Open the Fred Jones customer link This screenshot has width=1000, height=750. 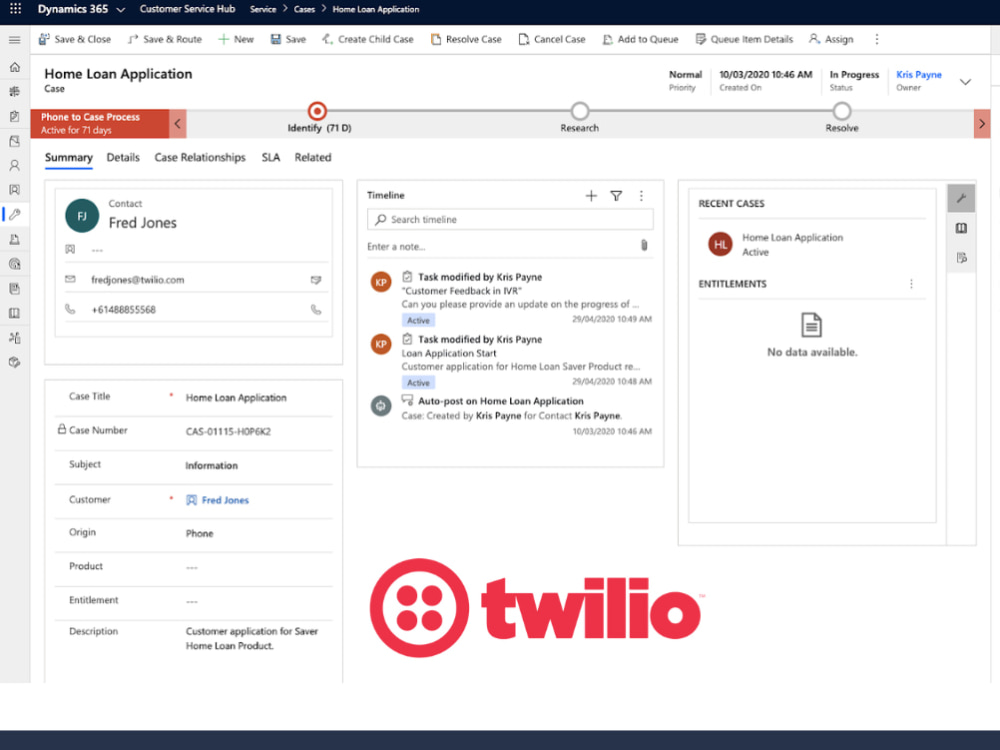[x=227, y=499]
